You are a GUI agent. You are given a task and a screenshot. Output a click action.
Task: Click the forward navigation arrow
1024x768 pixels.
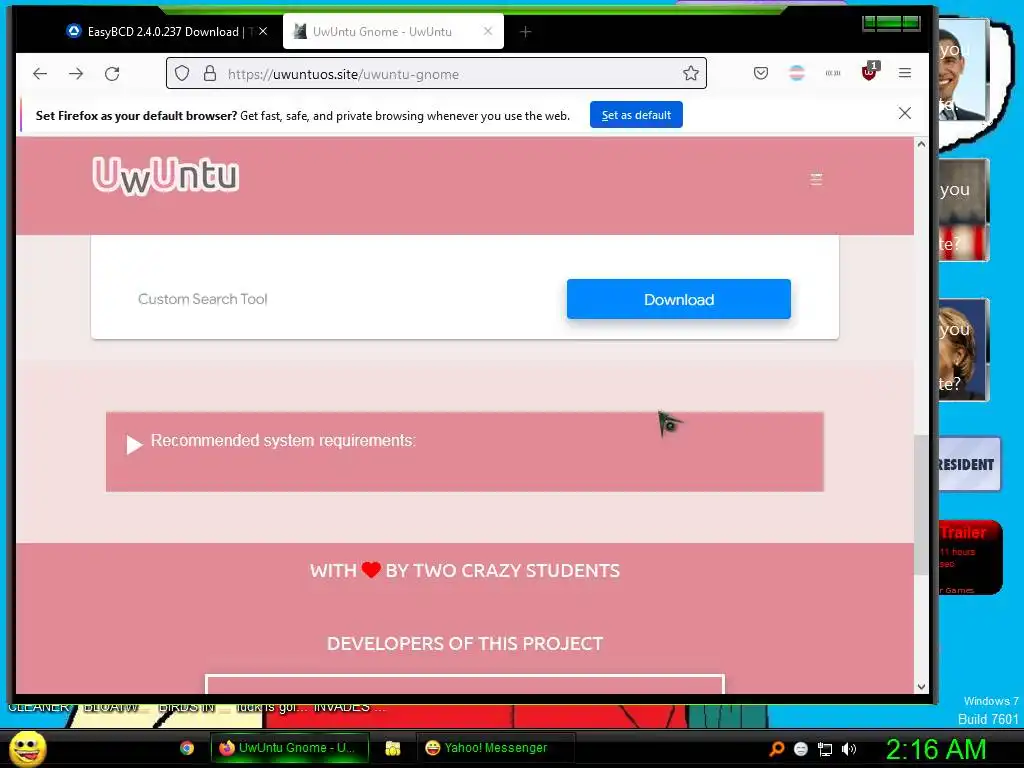(x=76, y=74)
